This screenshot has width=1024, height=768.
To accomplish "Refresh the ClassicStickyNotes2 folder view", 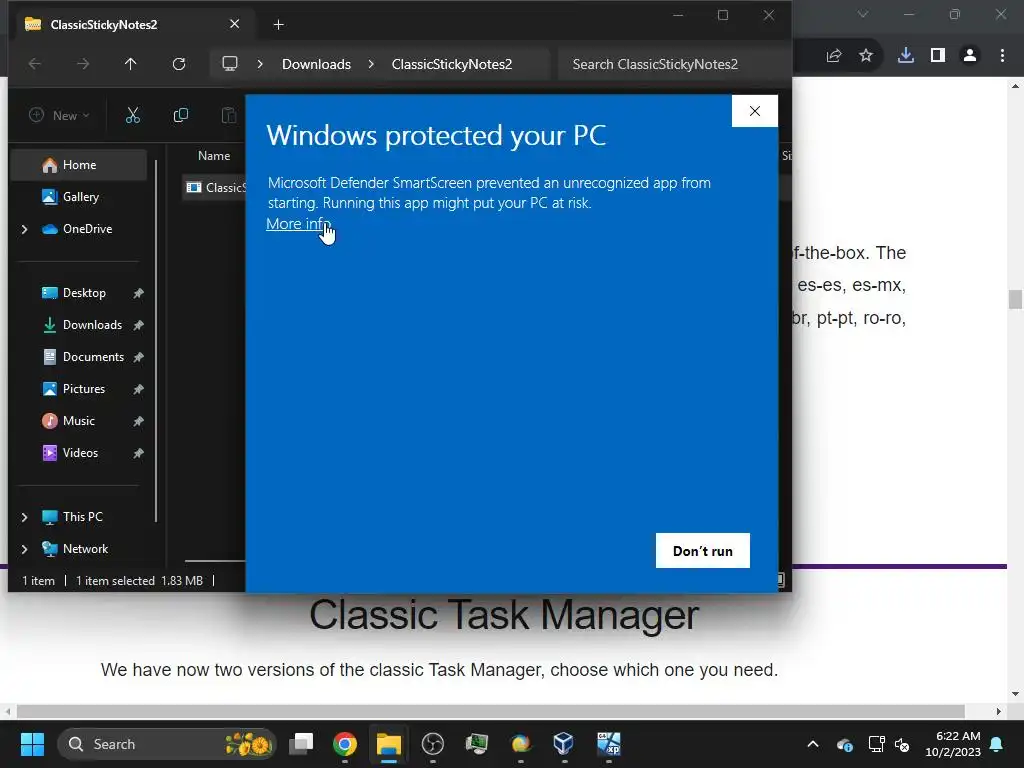I will tap(179, 64).
